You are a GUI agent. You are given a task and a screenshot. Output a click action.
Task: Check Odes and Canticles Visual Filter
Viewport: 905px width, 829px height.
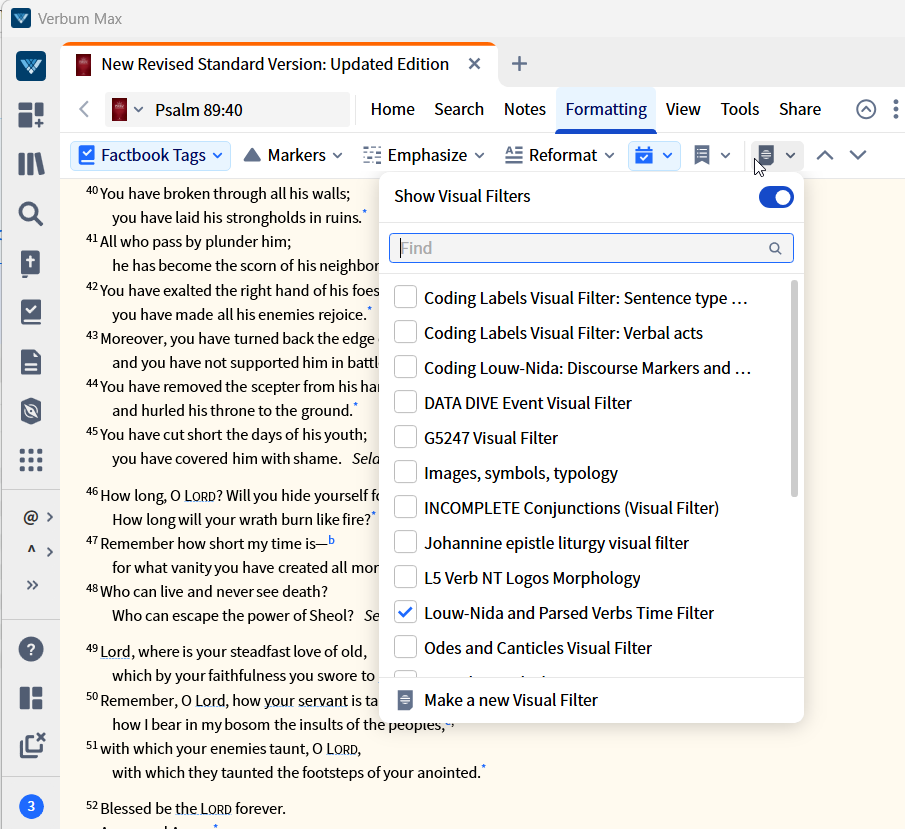405,648
